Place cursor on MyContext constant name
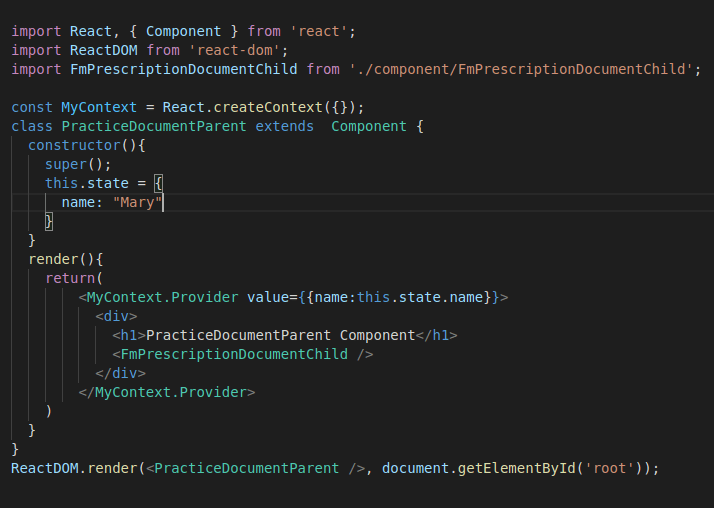Viewport: 714px width, 508px height. click(x=99, y=107)
